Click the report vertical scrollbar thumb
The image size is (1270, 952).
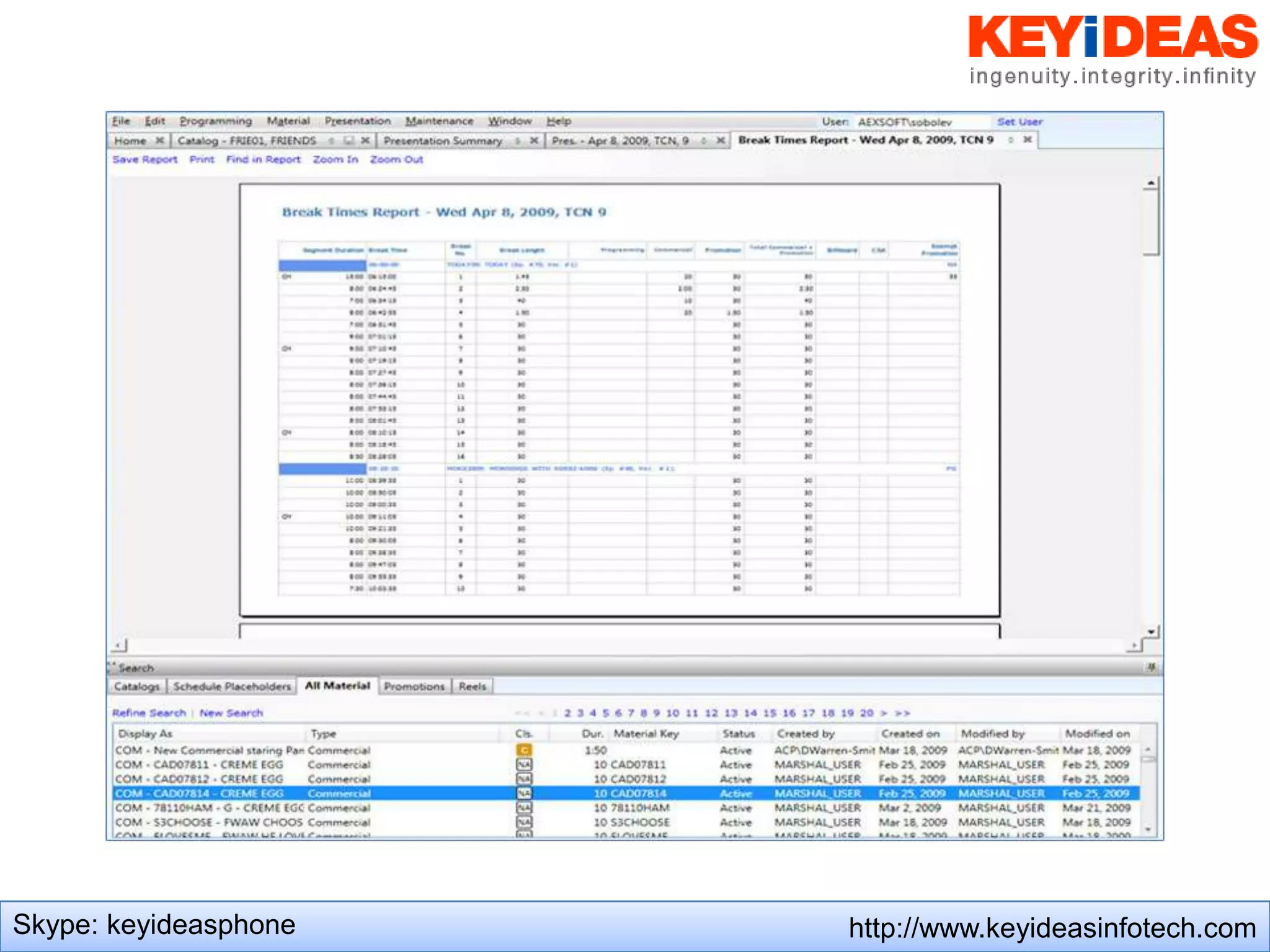click(1151, 223)
